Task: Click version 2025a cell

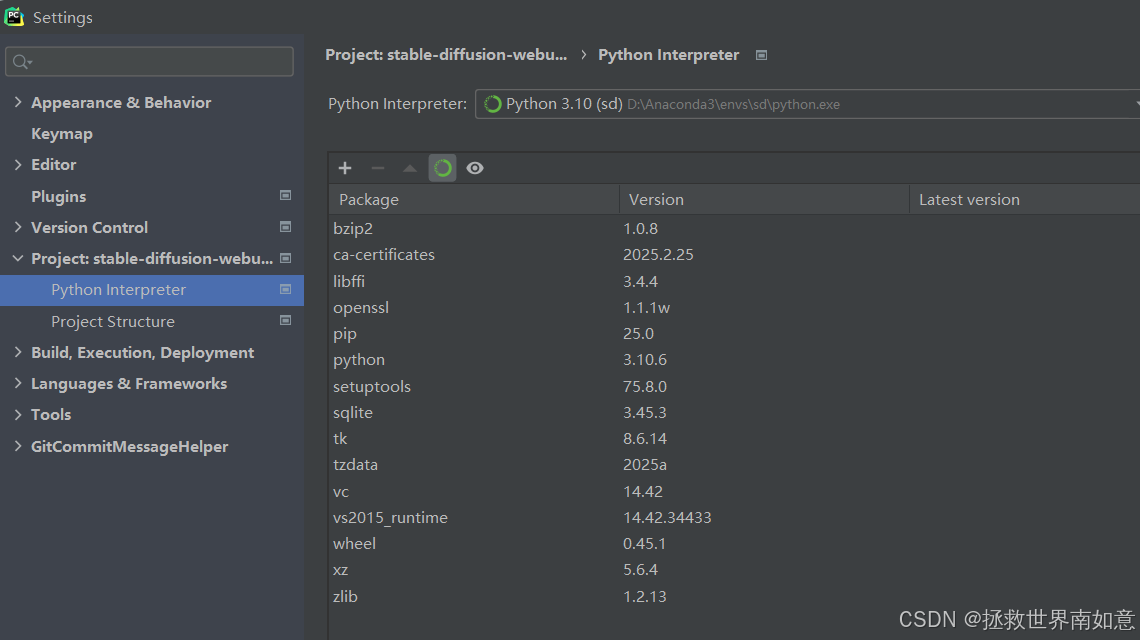Action: pos(645,465)
